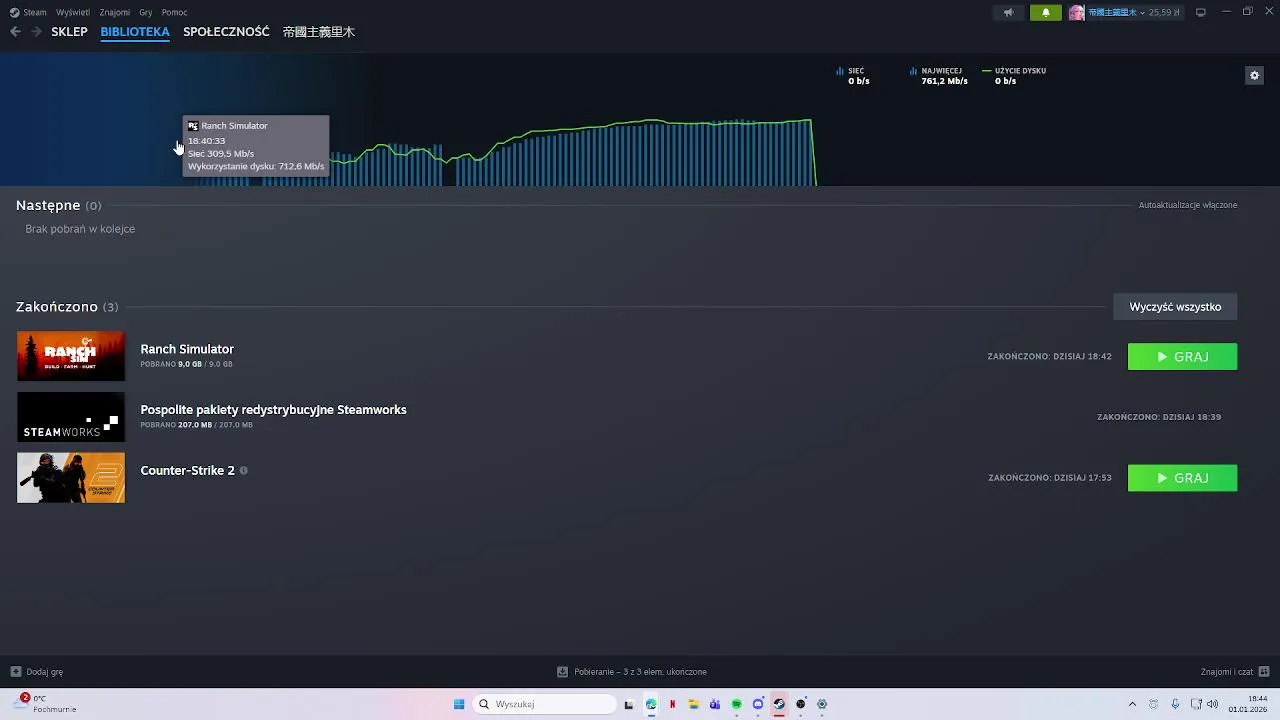Open the green notifications bell

pyautogui.click(x=1046, y=12)
